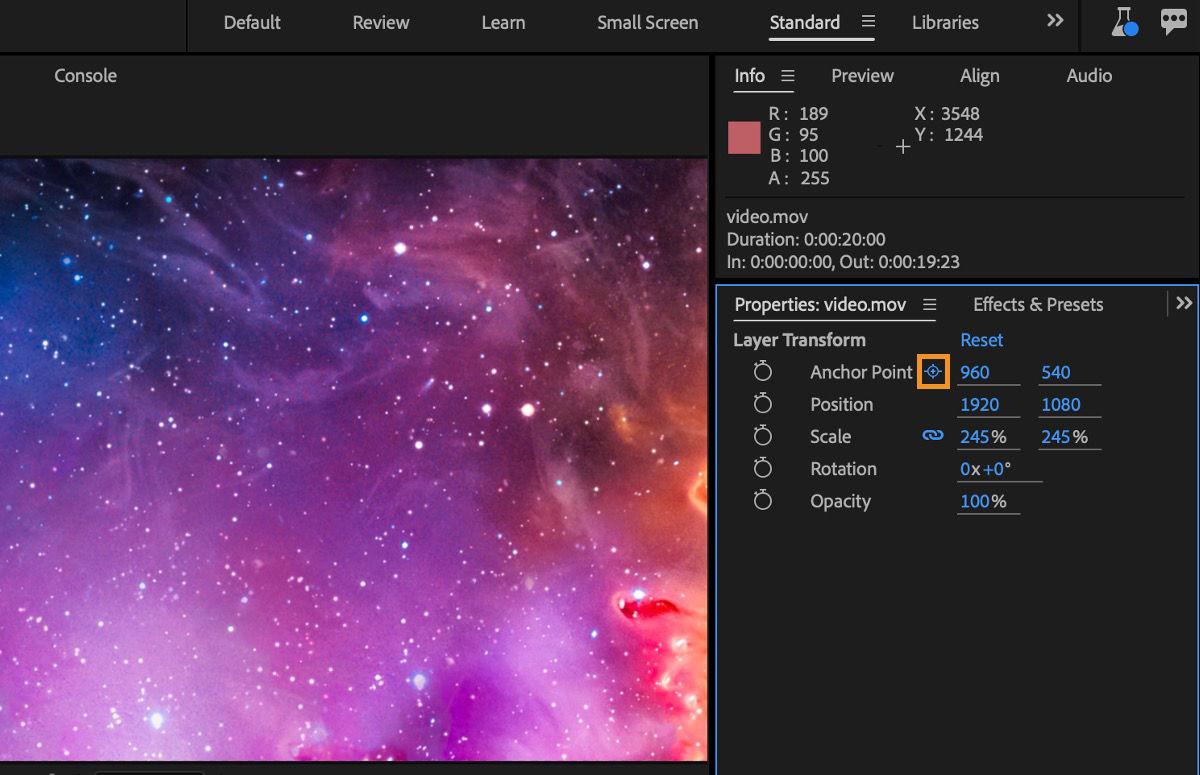The height and width of the screenshot is (775, 1200).
Task: Open the Audio panel tab
Action: click(1089, 76)
